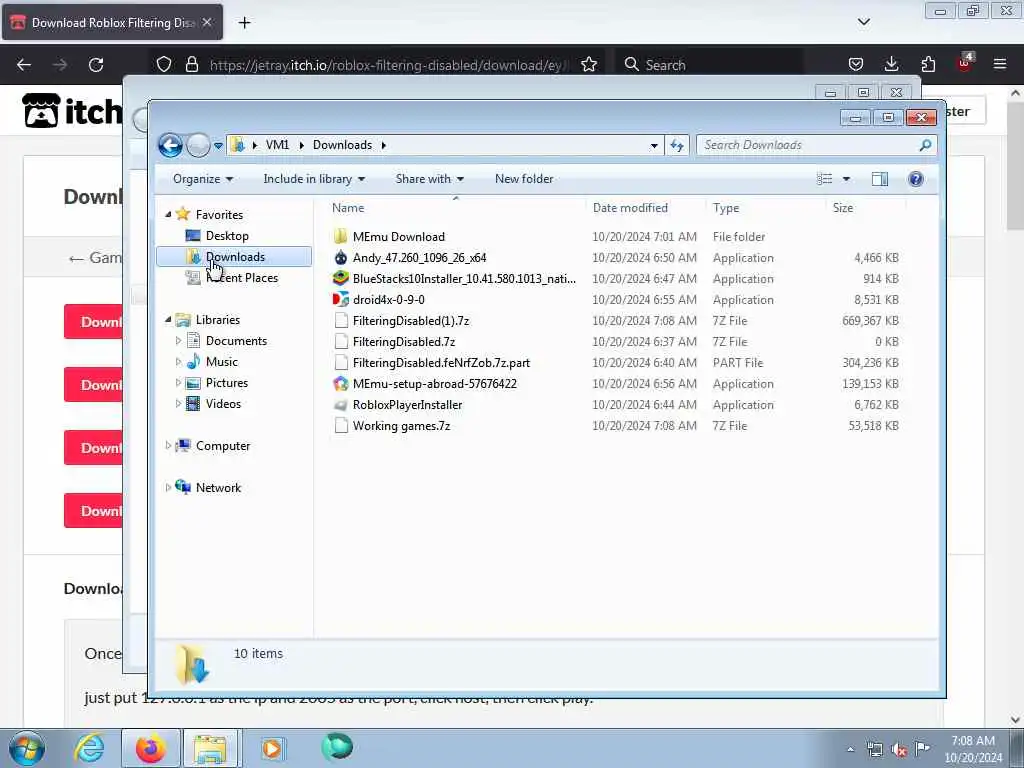Open the Firefox extensions icon
Image resolution: width=1024 pixels, height=768 pixels.
click(x=927, y=64)
